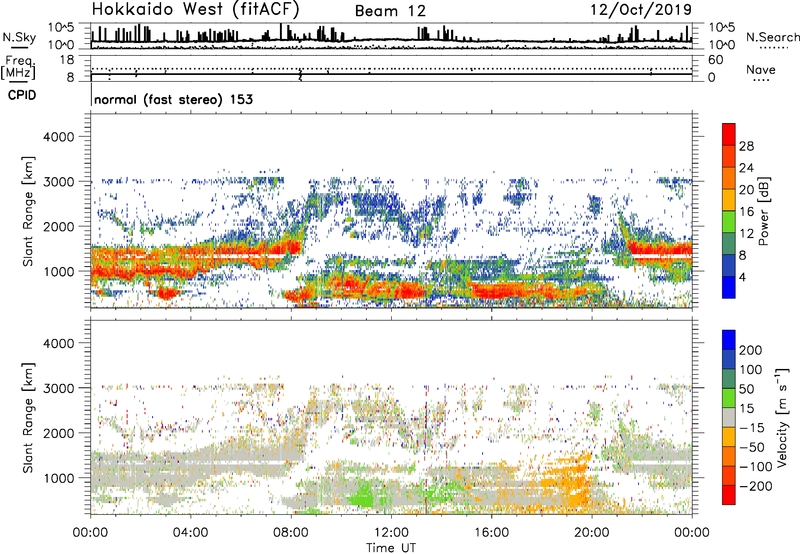The image size is (800, 554).
Task: Click the 'N.Sky' legend label
Action: (x=19, y=37)
